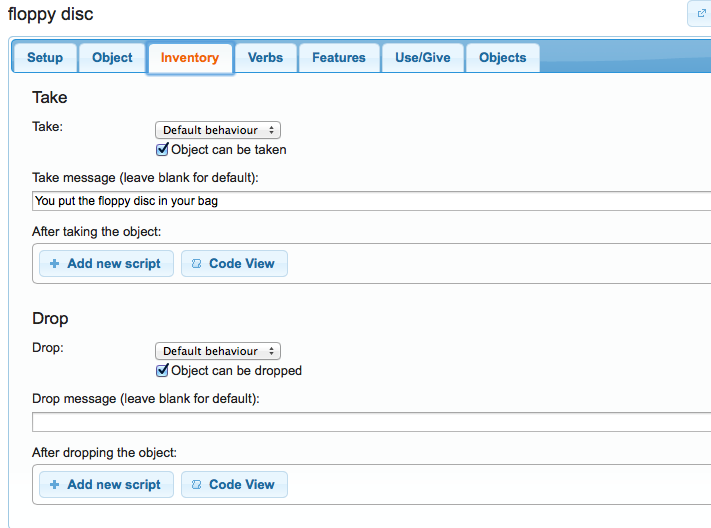Click the 'Object can be dropped' label text

tap(236, 371)
